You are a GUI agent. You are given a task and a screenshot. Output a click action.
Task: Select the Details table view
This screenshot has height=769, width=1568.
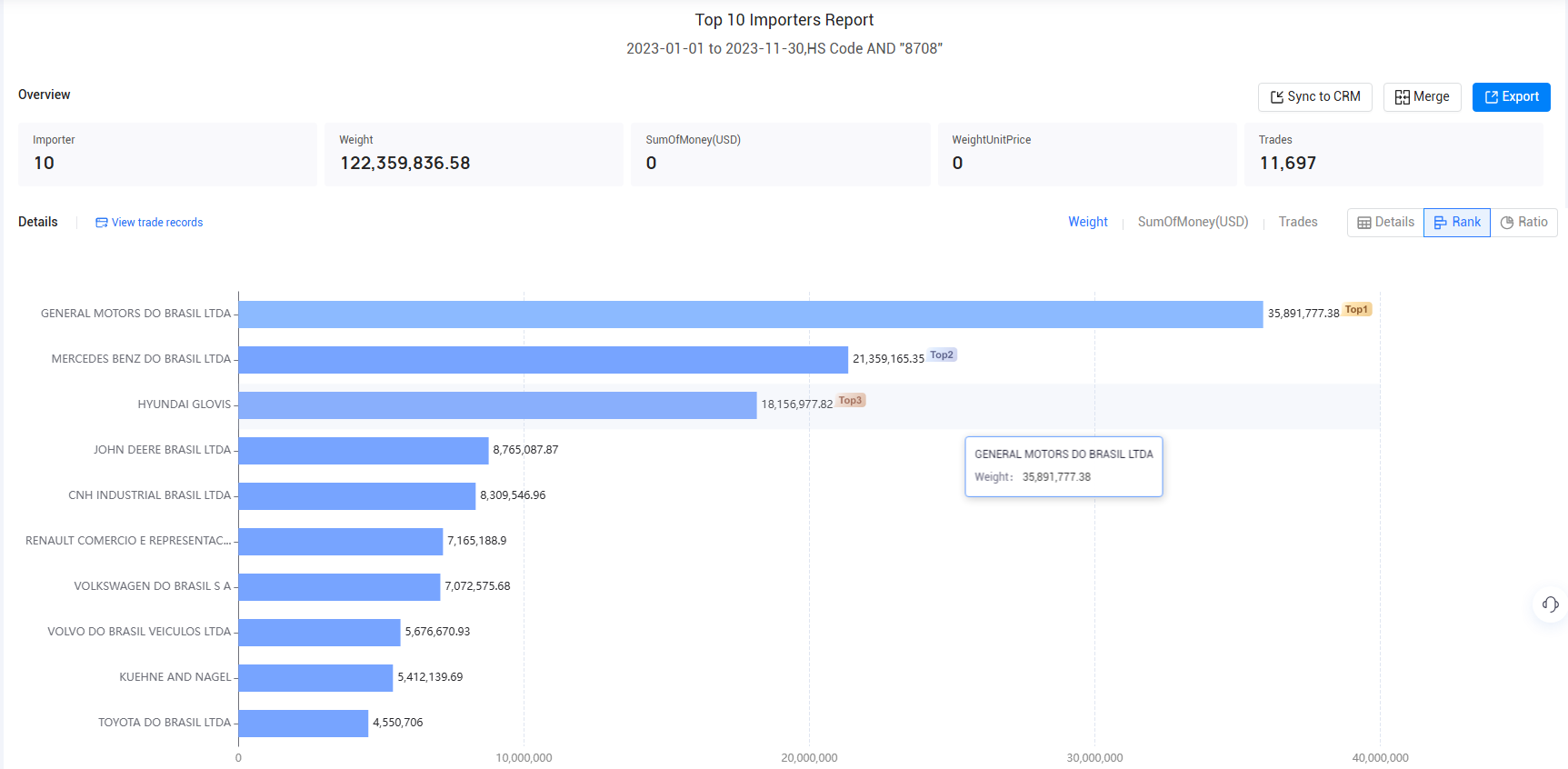coord(1385,223)
